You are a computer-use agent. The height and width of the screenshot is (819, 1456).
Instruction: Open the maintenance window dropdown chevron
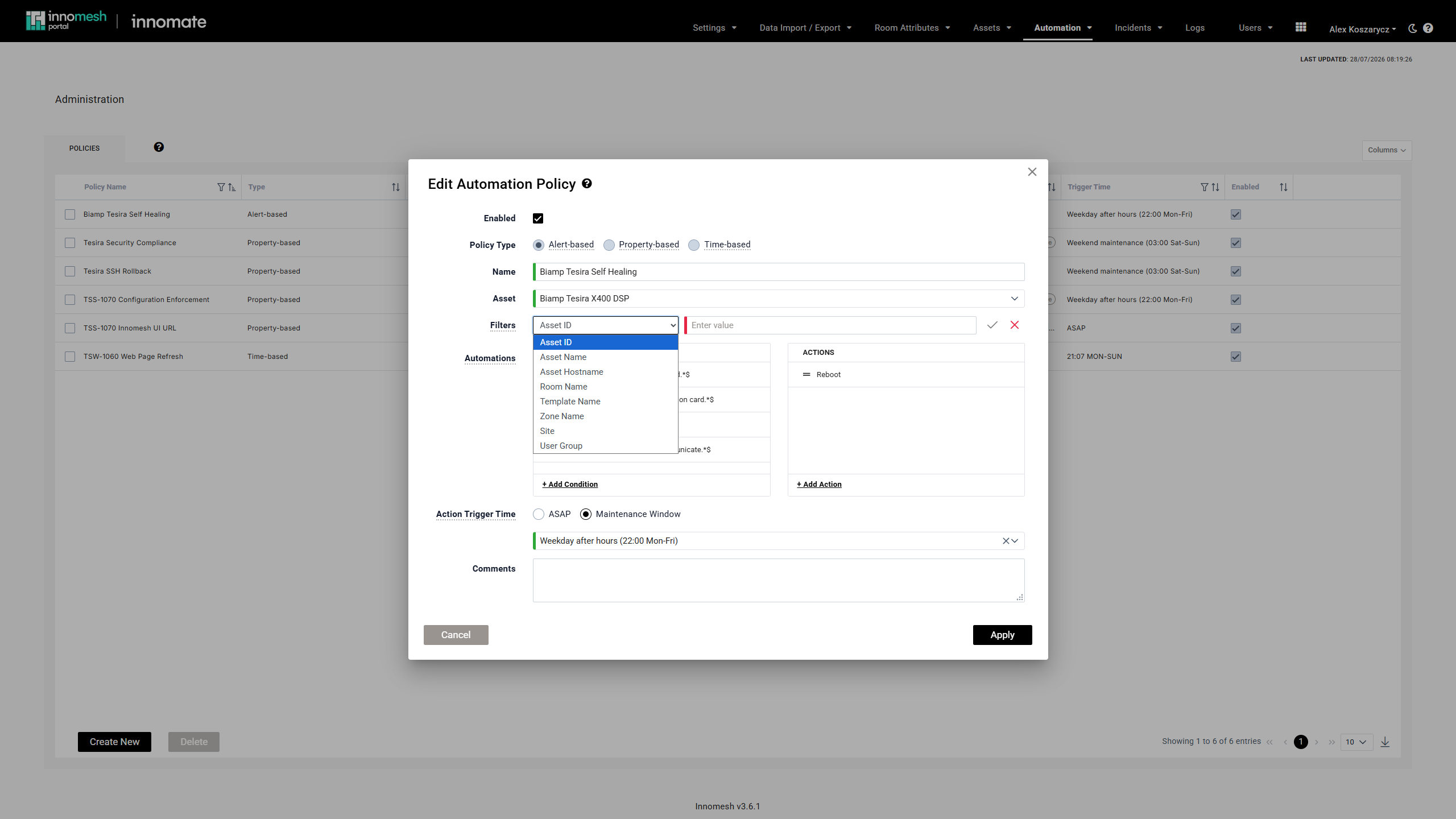coord(1015,541)
